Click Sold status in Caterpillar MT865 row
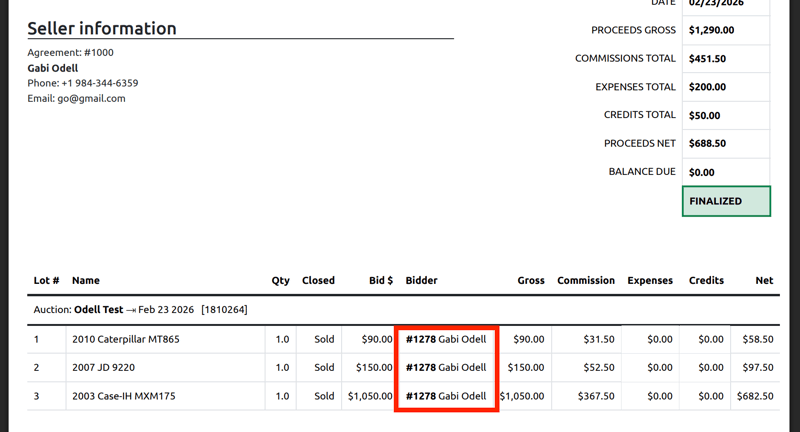This screenshot has height=432, width=800. (x=324, y=339)
